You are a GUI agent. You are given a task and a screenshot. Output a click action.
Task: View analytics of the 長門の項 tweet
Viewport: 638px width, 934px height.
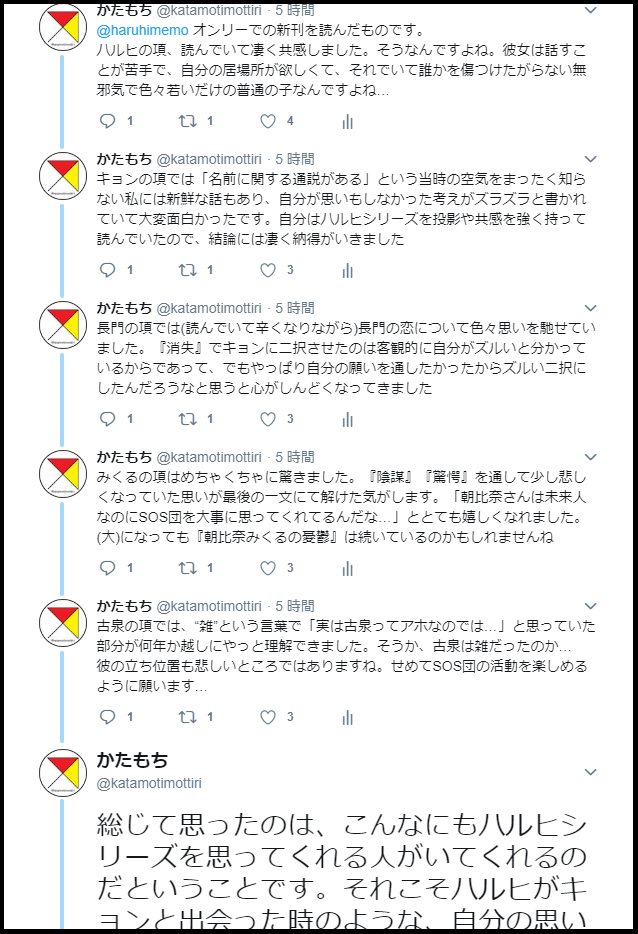[x=348, y=420]
